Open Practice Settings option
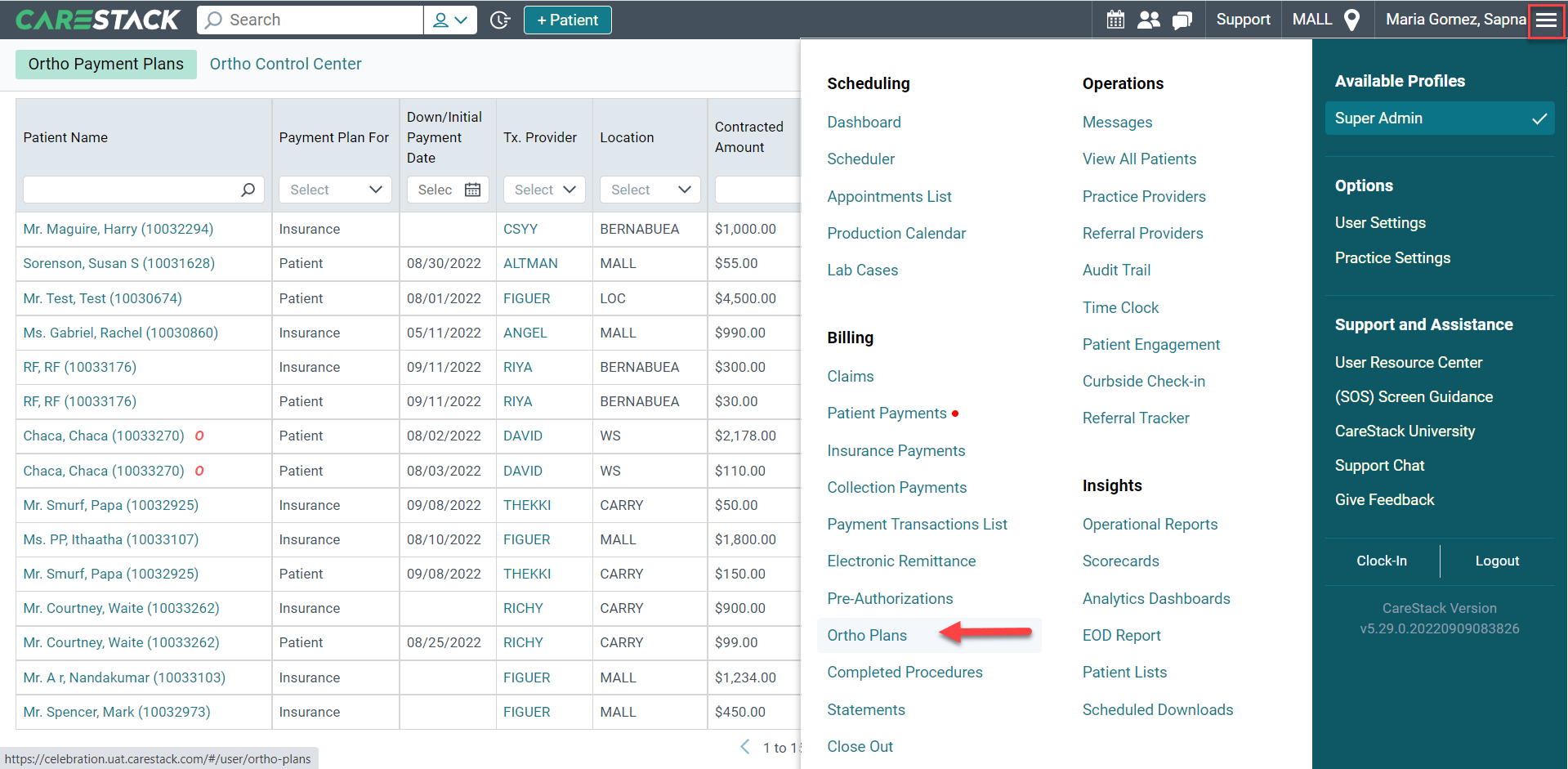Viewport: 1568px width, 769px height. [x=1392, y=257]
